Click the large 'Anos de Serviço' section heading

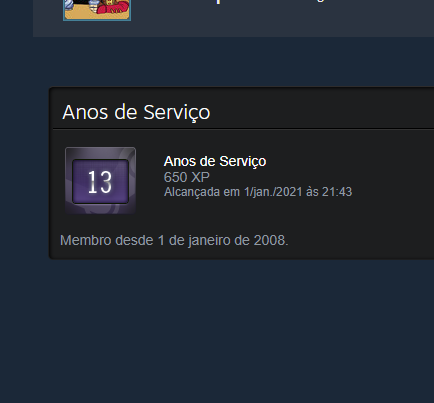[136, 112]
